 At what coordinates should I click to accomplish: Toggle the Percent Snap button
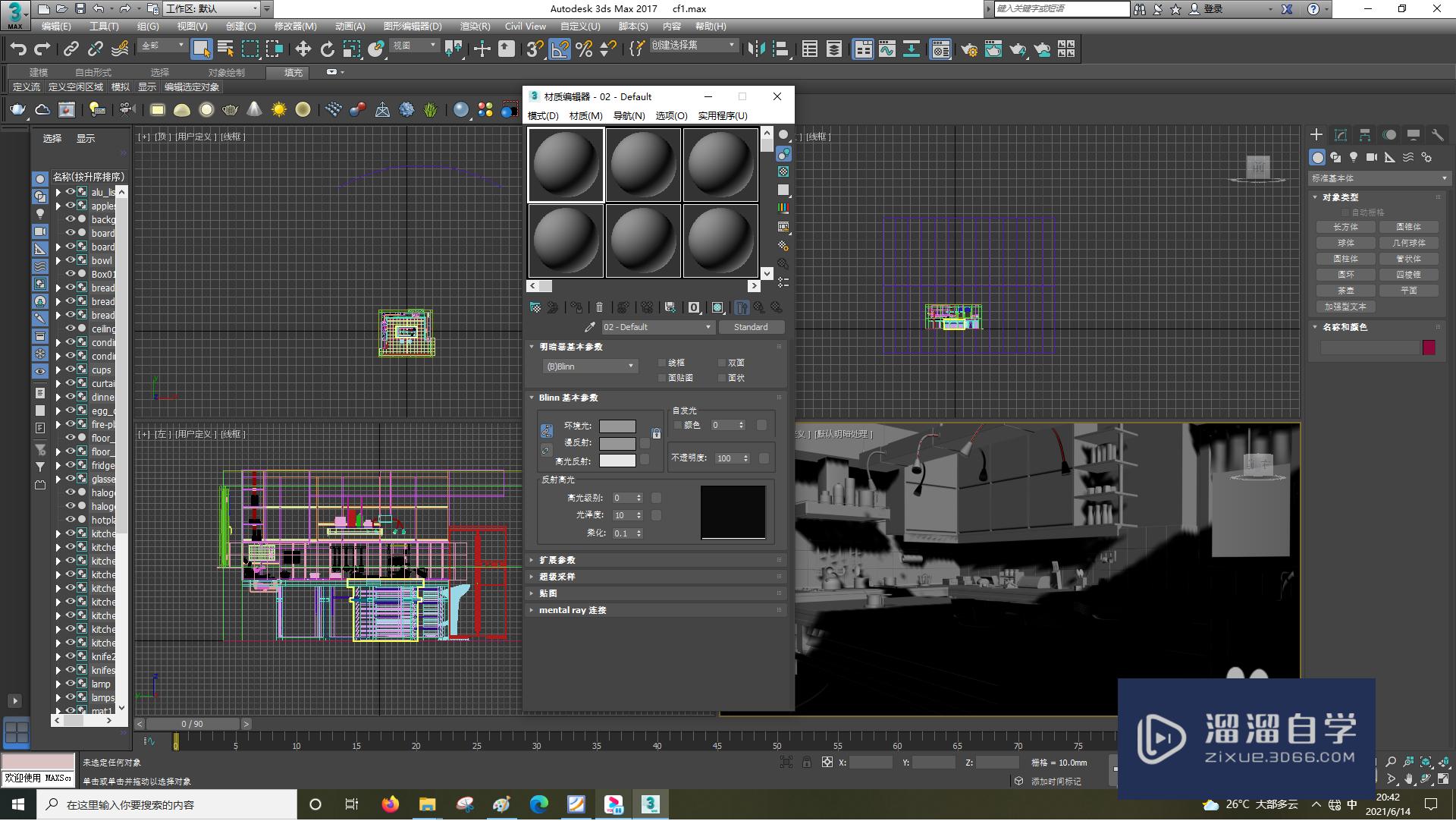point(584,49)
